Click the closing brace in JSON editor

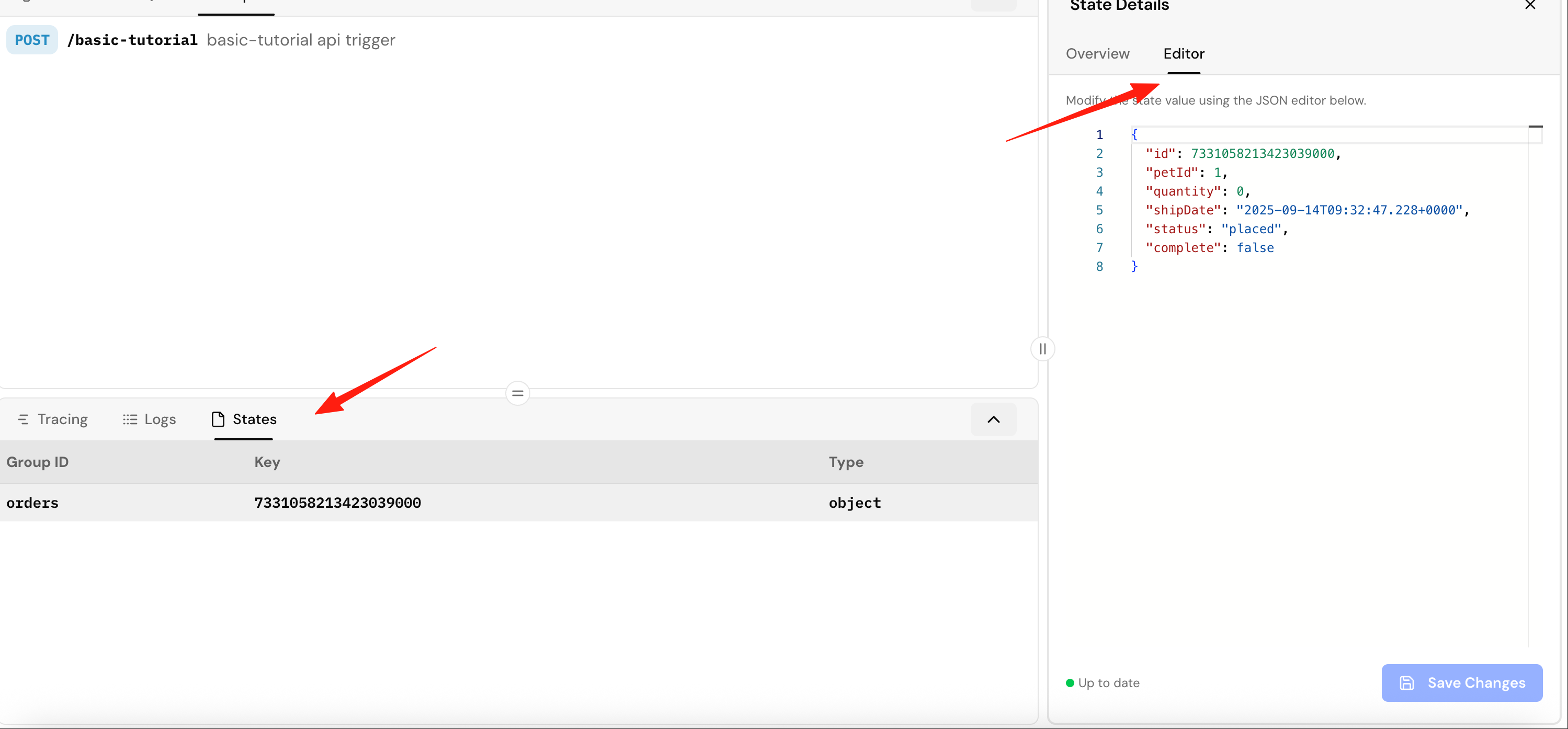click(x=1134, y=266)
